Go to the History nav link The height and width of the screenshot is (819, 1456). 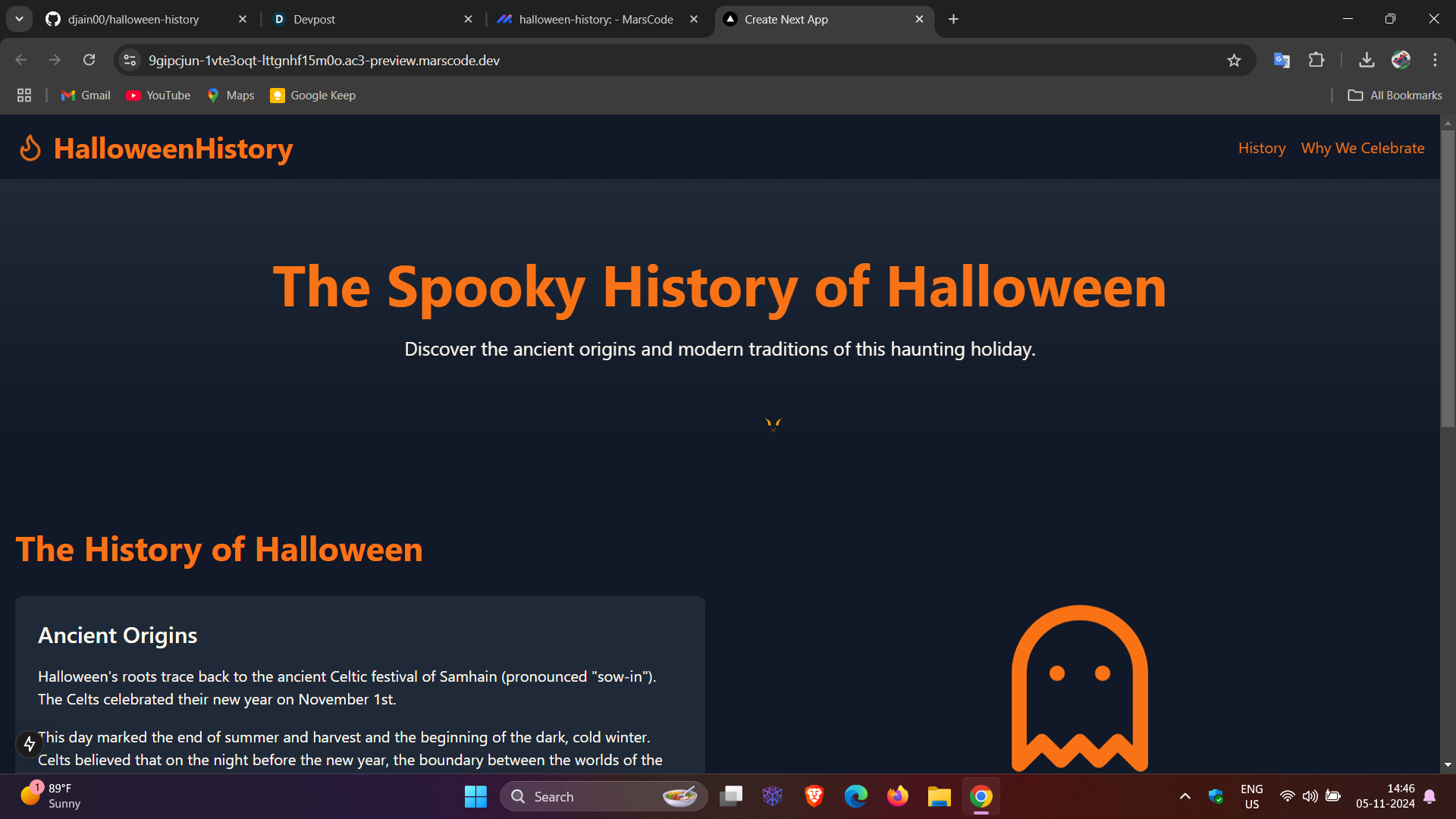1261,149
